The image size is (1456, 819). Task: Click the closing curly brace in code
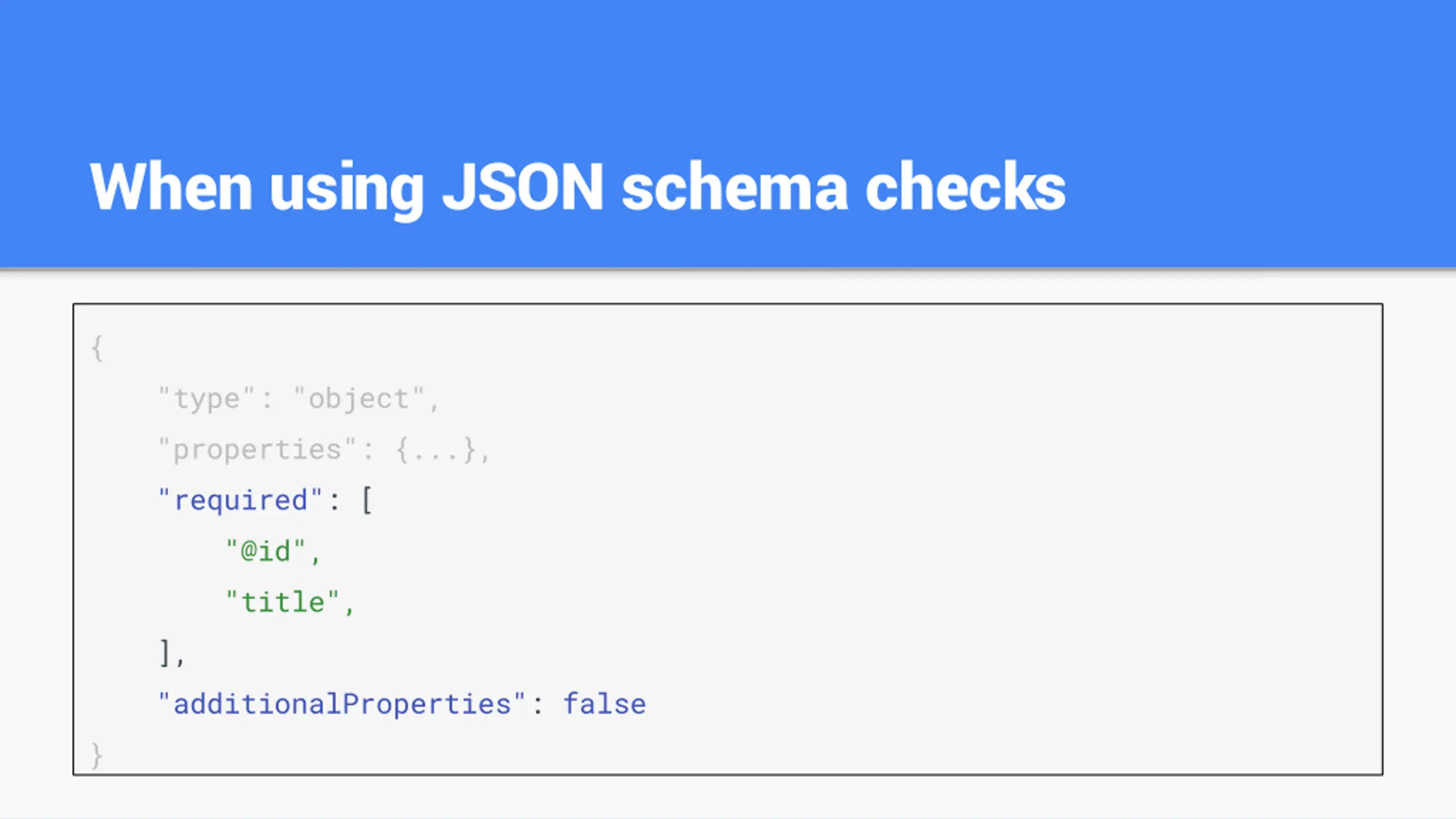[x=97, y=755]
